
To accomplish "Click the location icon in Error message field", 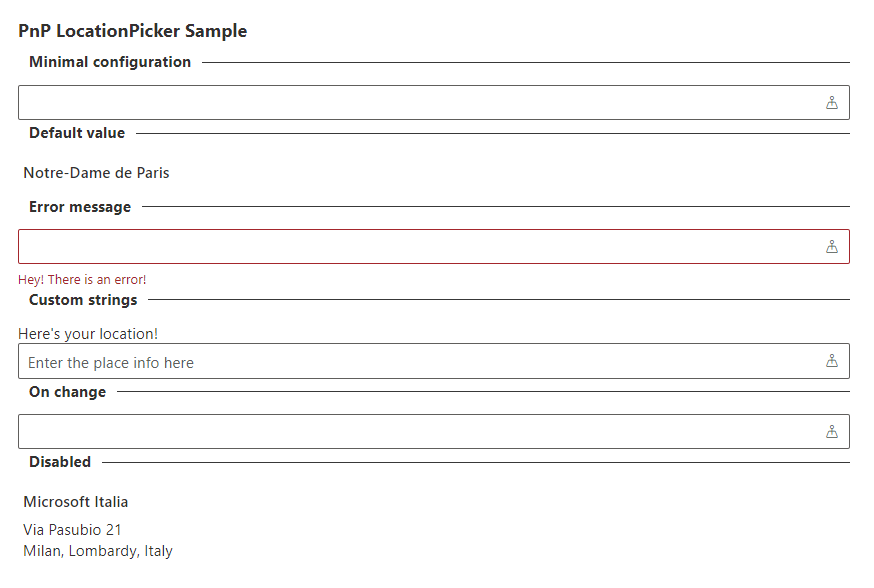I will (x=831, y=246).
